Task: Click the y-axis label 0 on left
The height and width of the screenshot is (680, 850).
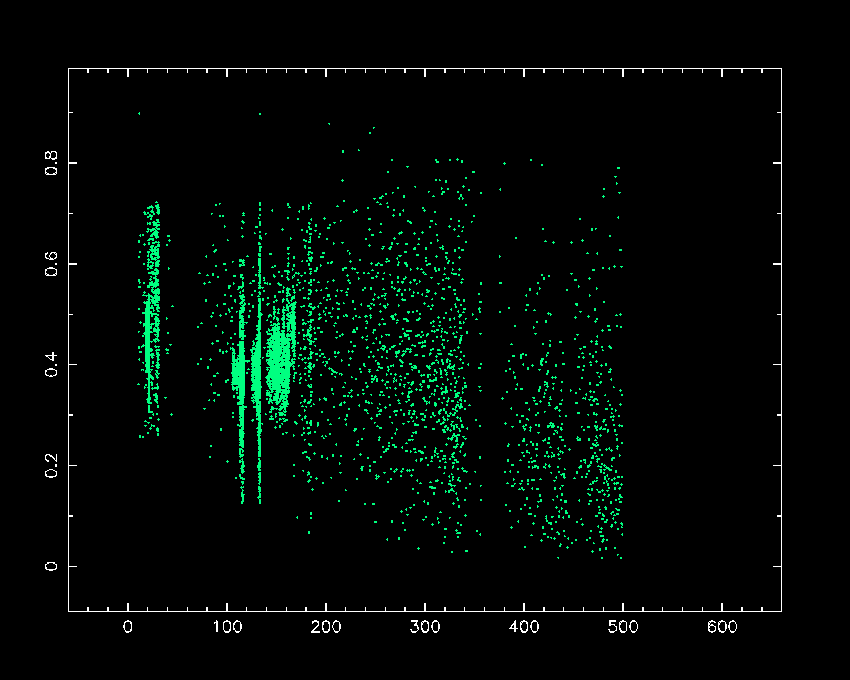Action: 51,566
